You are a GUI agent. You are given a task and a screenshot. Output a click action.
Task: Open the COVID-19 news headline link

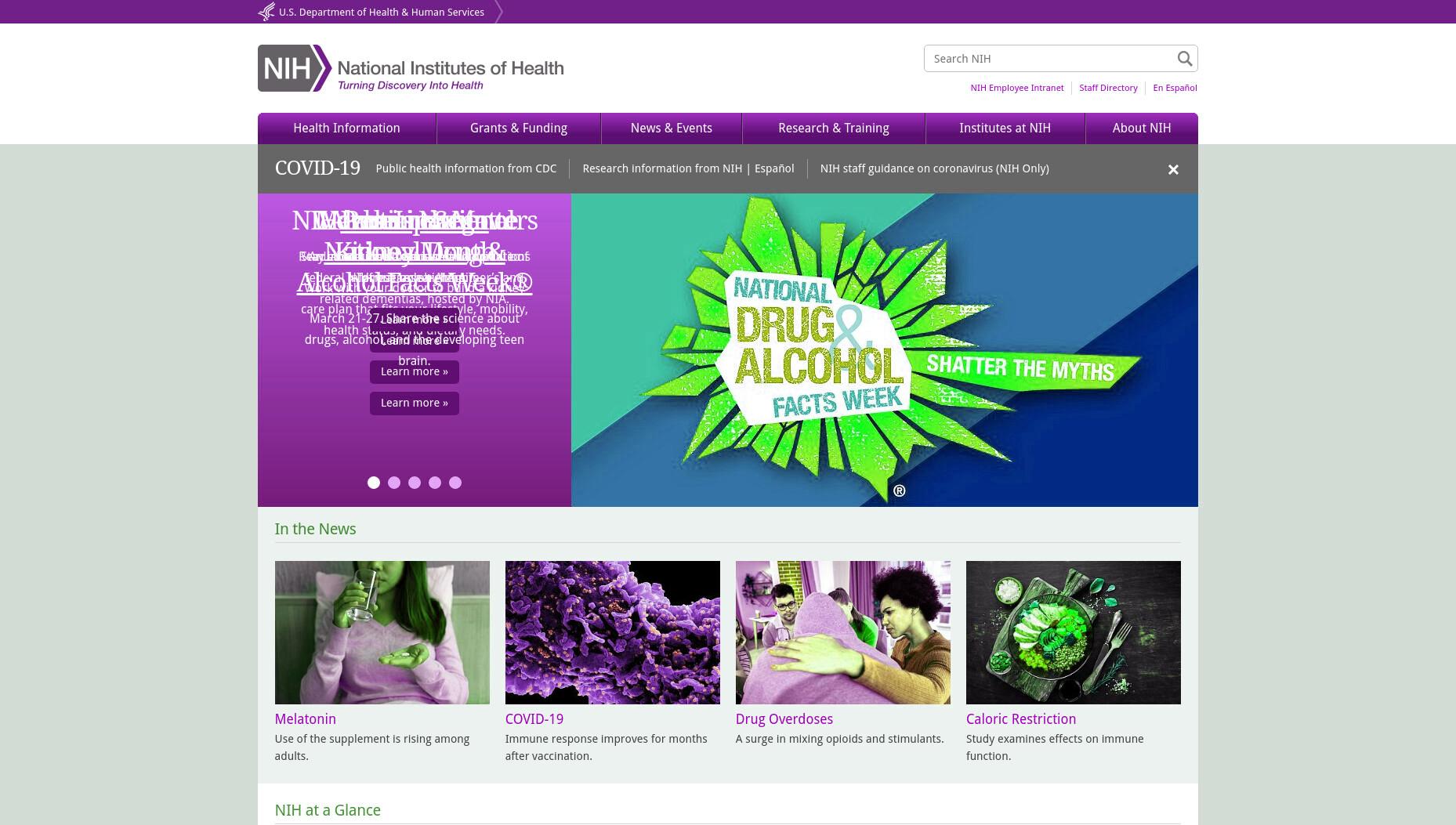[x=534, y=719]
